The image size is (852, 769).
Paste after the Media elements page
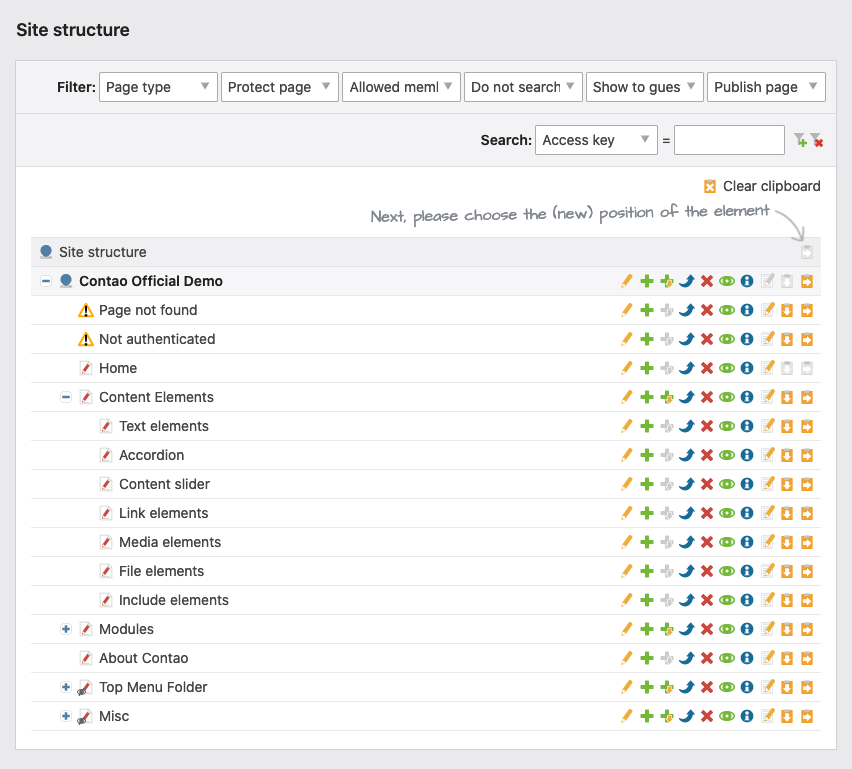point(787,542)
